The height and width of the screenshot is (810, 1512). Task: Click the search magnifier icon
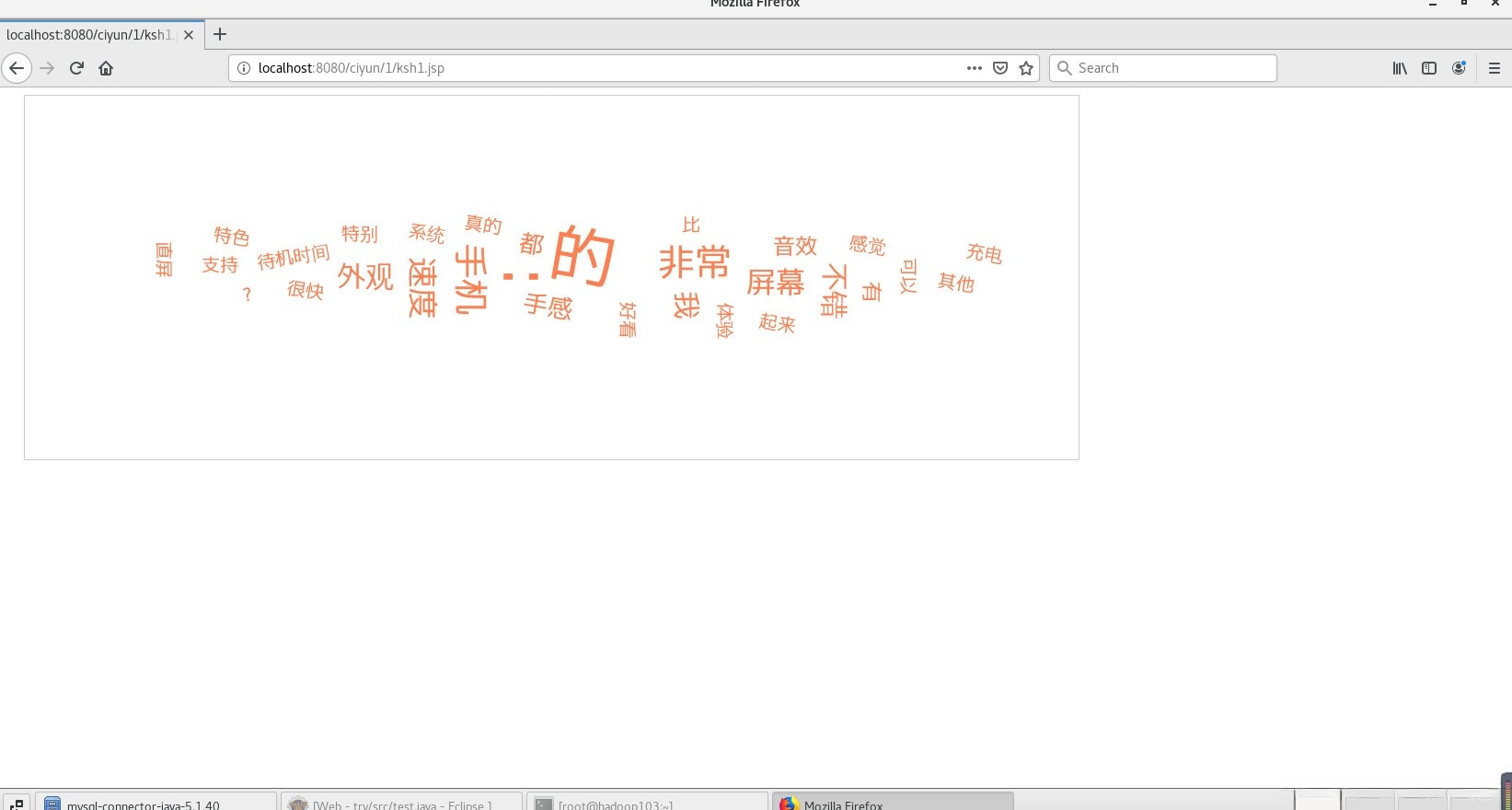[1065, 68]
